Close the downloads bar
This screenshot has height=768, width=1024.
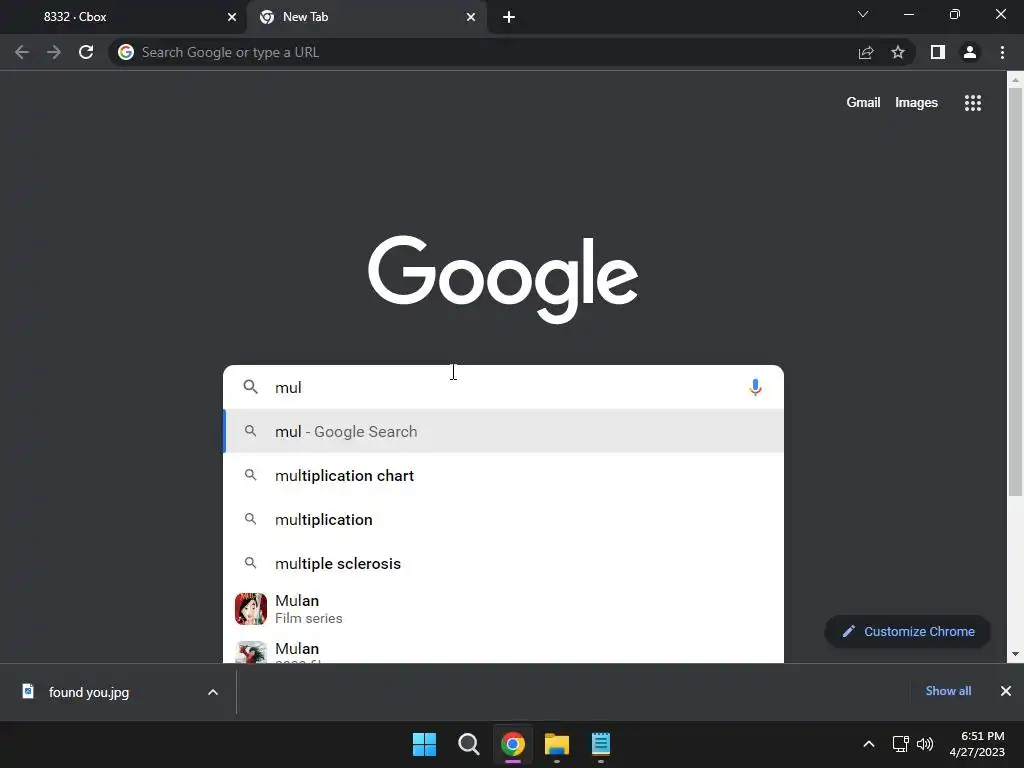[1006, 691]
